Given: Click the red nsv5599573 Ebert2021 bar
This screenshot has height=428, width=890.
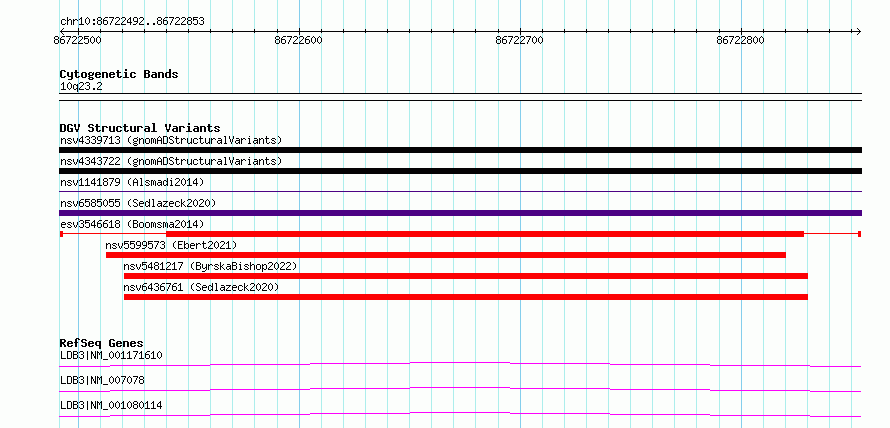Looking at the screenshot, I should pos(446,255).
